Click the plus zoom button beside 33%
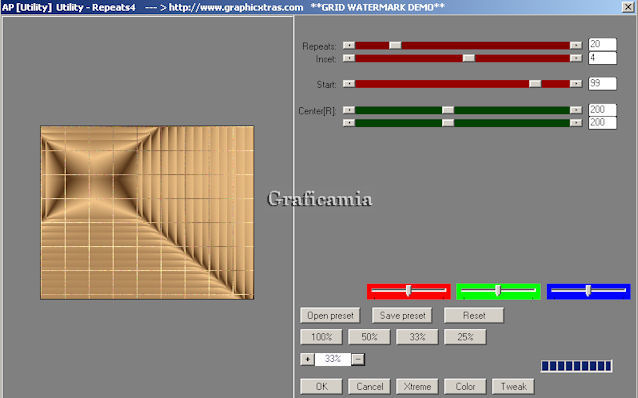Image resolution: width=638 pixels, height=398 pixels. [307, 359]
